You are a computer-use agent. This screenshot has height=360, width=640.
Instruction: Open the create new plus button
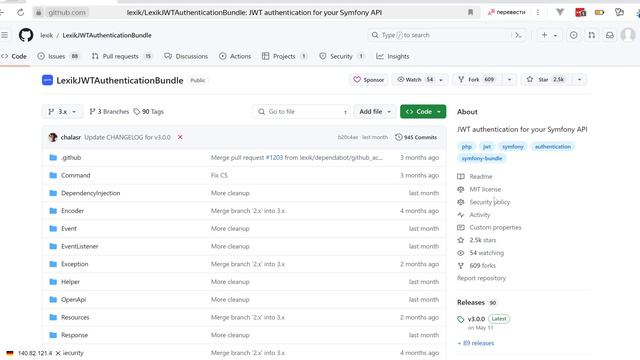(x=544, y=35)
